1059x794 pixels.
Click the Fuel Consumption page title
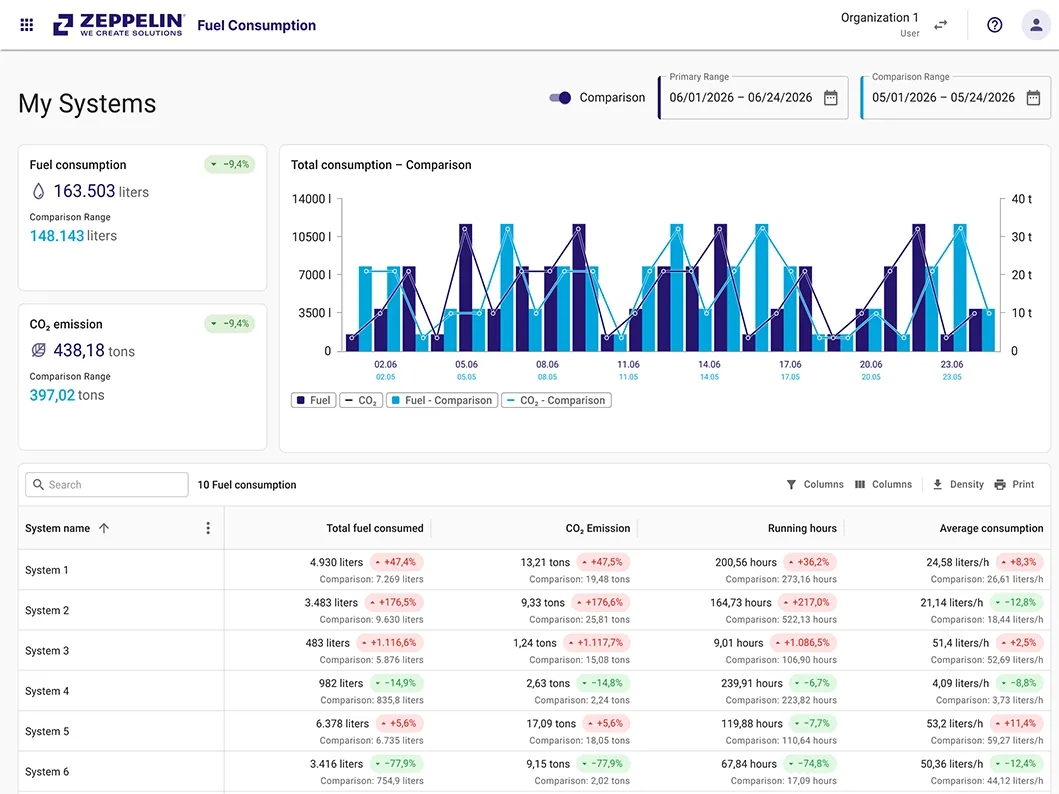[257, 25]
